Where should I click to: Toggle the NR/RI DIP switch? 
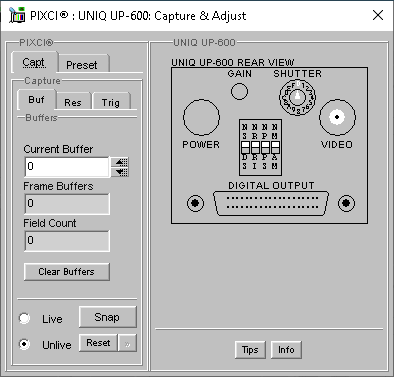coord(255,147)
